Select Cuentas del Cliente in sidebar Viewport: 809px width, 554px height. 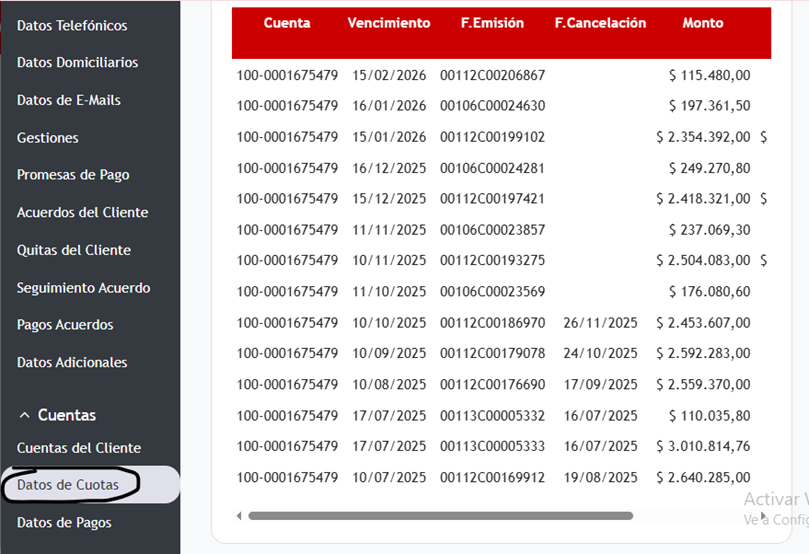[x=79, y=448]
